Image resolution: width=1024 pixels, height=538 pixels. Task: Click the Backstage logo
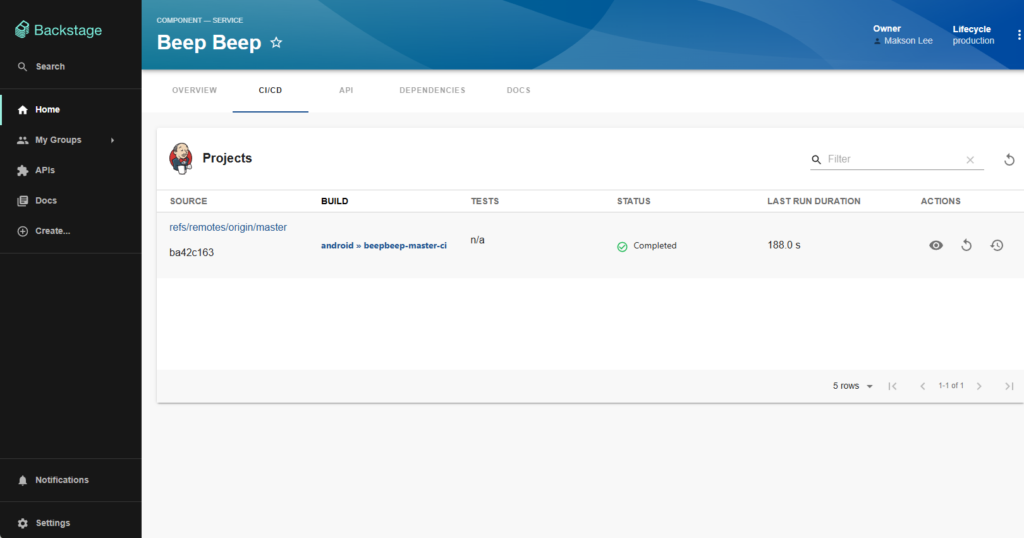58,30
